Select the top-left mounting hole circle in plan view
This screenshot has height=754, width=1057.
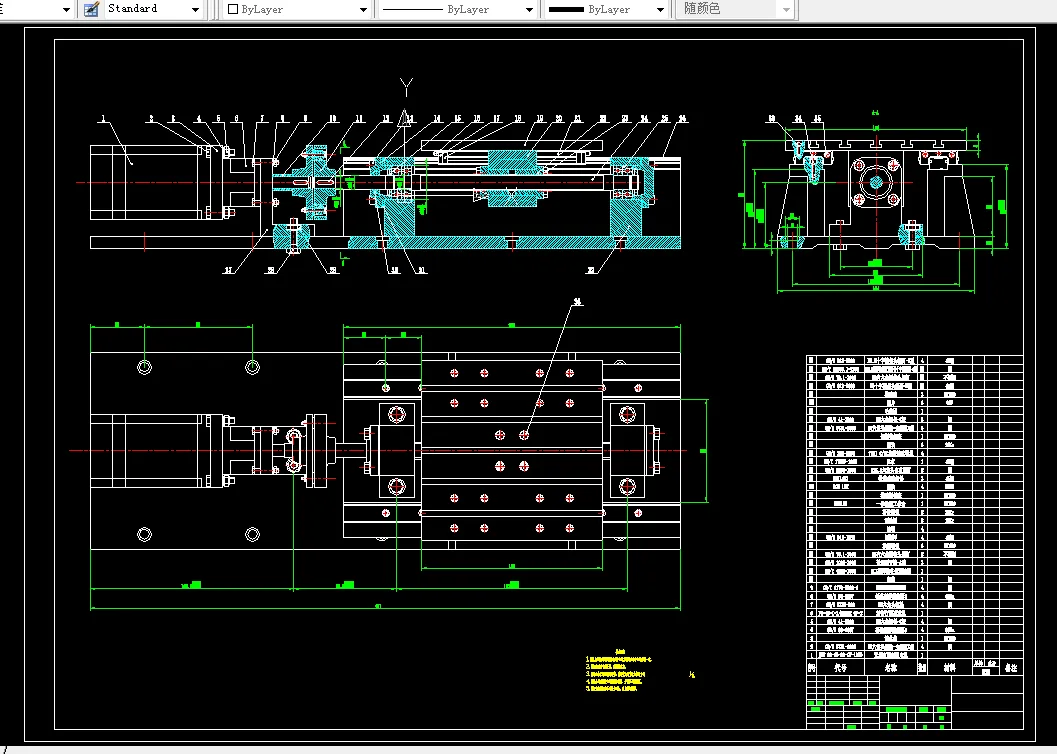pyautogui.click(x=144, y=367)
